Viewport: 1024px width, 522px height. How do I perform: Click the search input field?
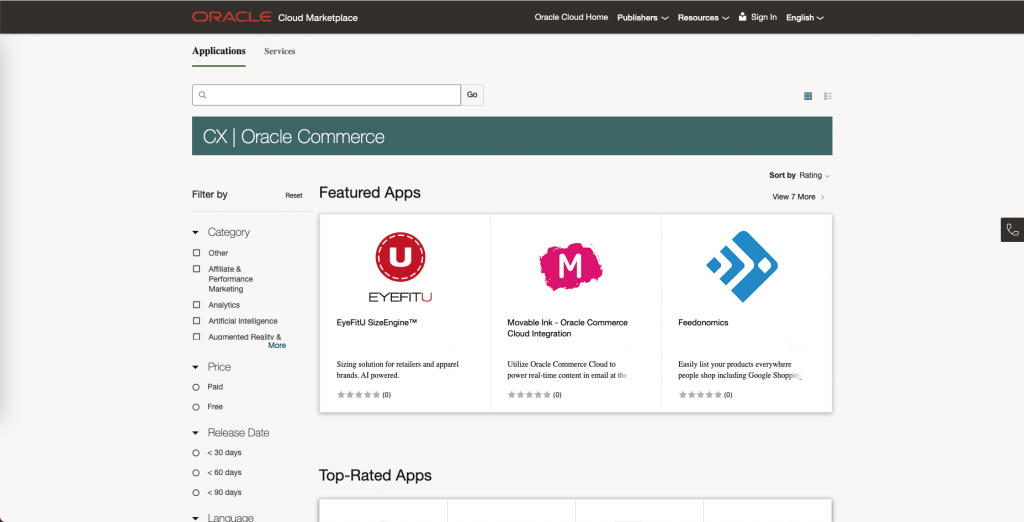coord(327,95)
